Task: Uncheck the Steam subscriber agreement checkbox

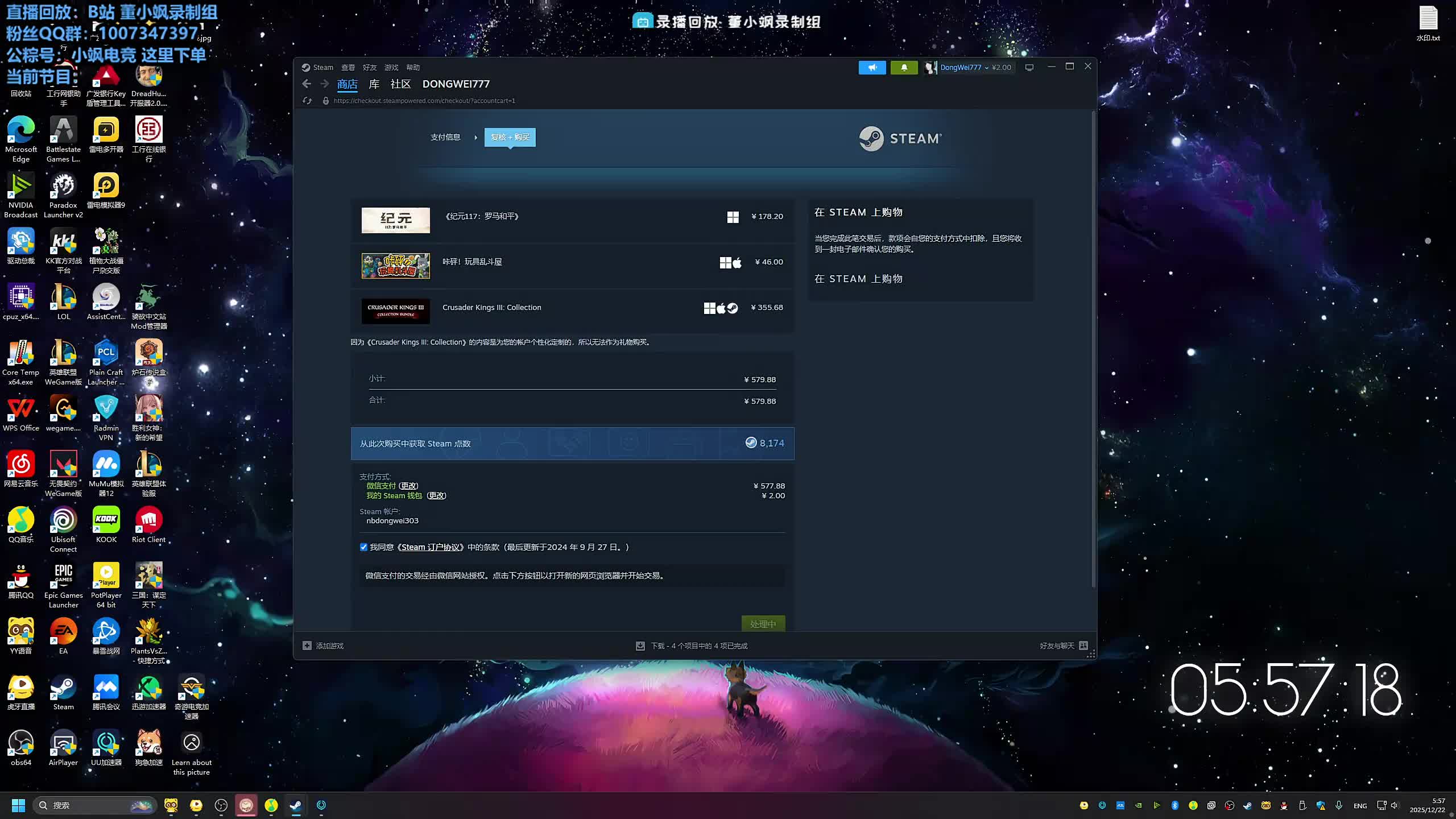Action: [364, 547]
